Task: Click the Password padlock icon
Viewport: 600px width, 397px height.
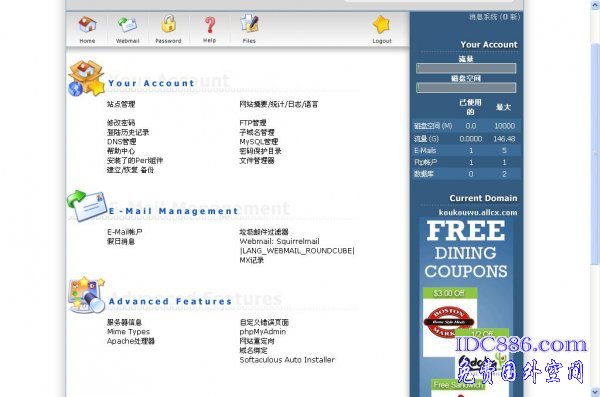Action: click(168, 24)
